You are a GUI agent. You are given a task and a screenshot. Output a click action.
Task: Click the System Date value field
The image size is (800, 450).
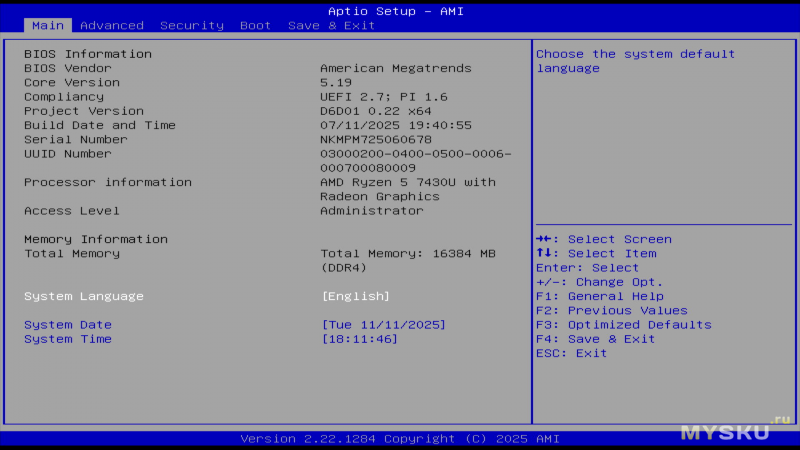383,325
